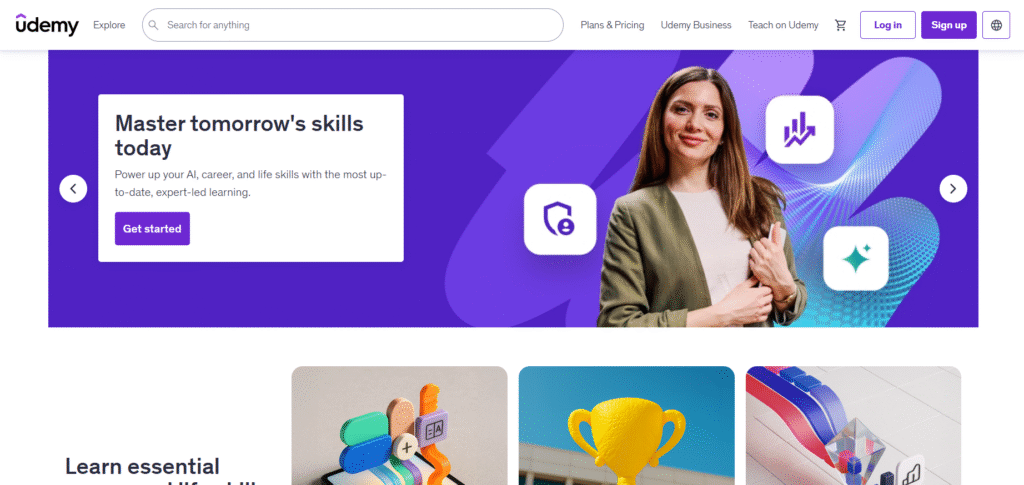
Task: Click the Sign up button
Action: (949, 25)
